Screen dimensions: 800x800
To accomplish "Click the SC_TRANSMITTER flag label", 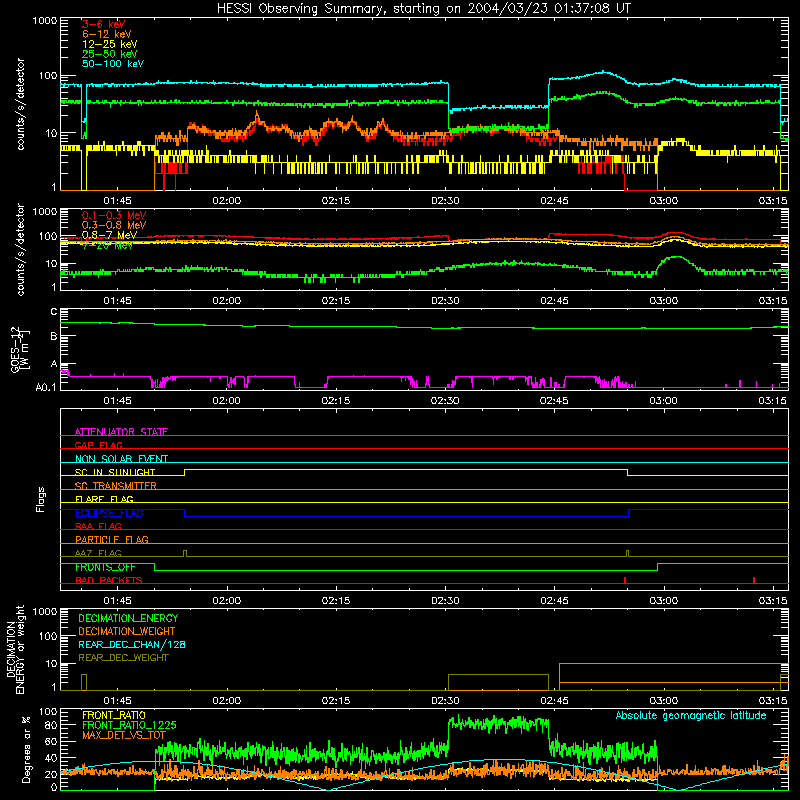I will 116,486.
